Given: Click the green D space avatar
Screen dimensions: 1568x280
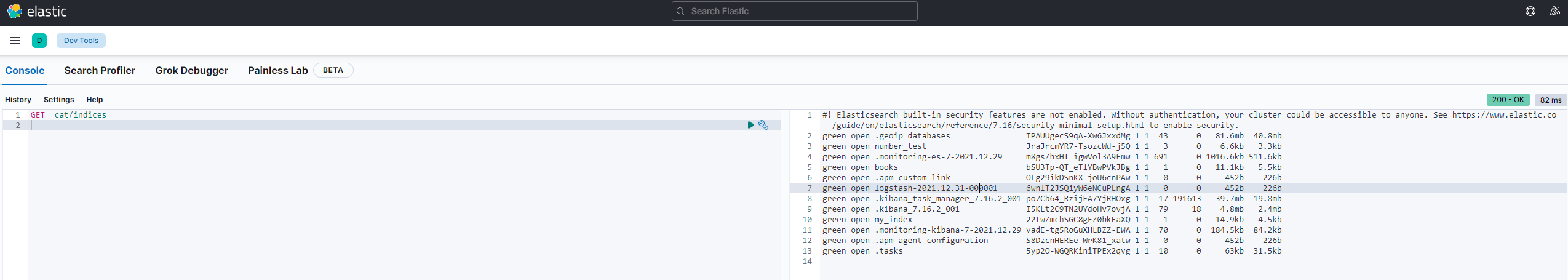Looking at the screenshot, I should (x=39, y=41).
